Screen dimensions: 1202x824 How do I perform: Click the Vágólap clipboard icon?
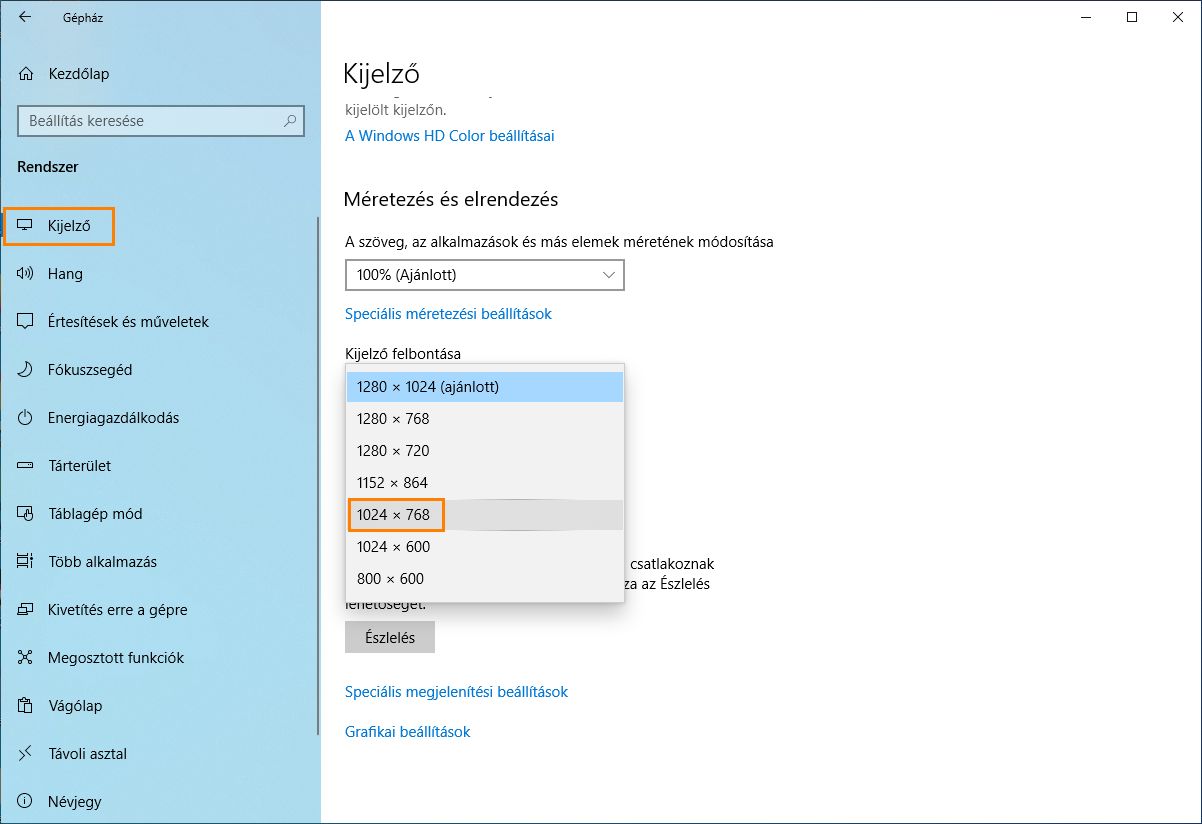[26, 706]
